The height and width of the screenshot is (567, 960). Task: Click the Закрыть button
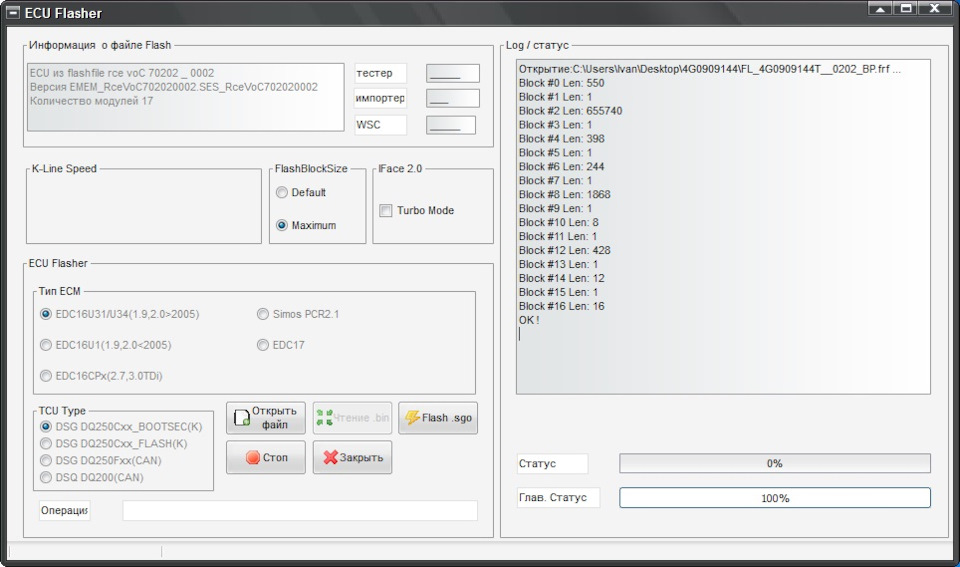point(352,457)
